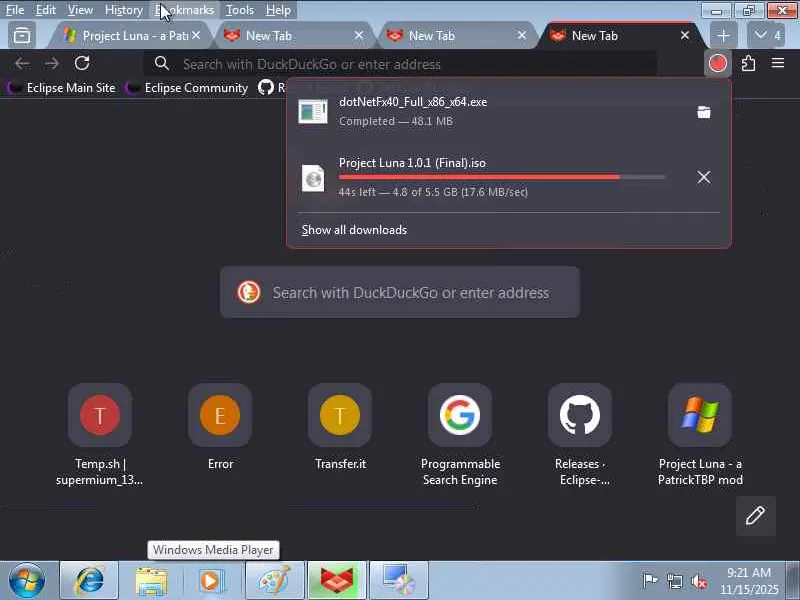800x600 pixels.
Task: Click Show all downloads
Action: (x=354, y=230)
